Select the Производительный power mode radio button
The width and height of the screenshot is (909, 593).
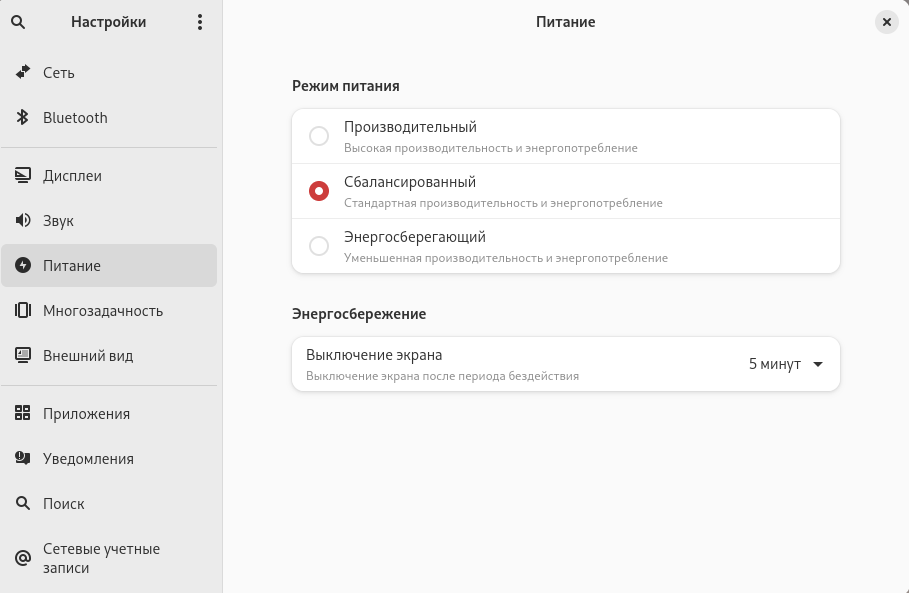click(319, 136)
